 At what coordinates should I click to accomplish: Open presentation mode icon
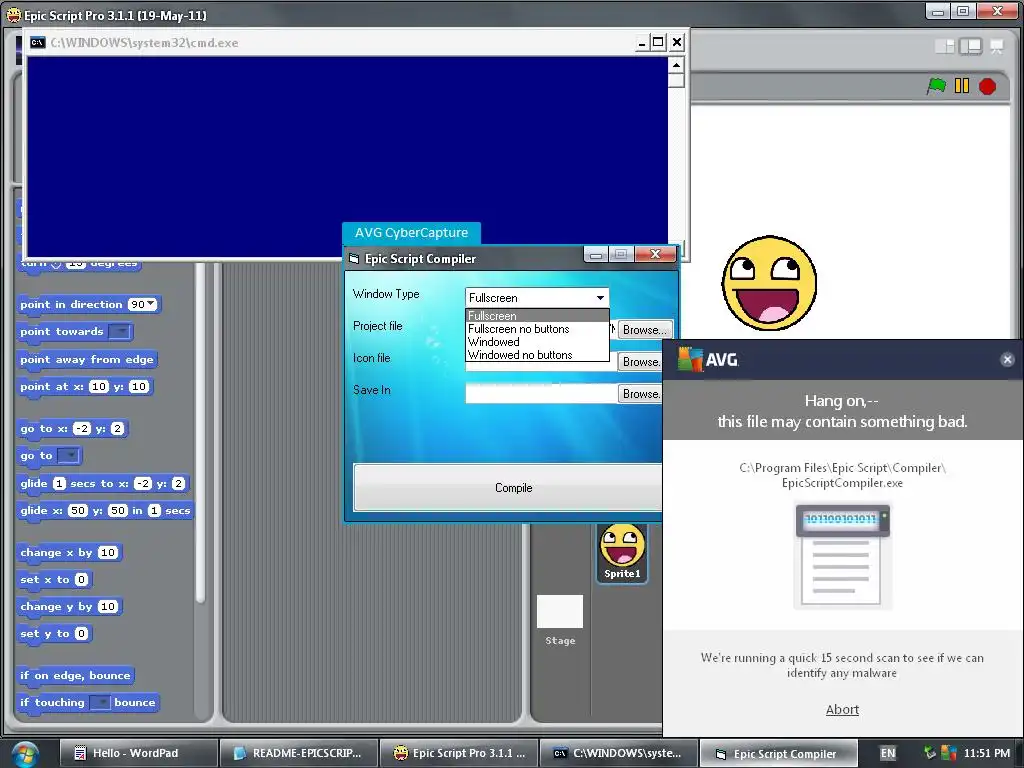[x=997, y=46]
